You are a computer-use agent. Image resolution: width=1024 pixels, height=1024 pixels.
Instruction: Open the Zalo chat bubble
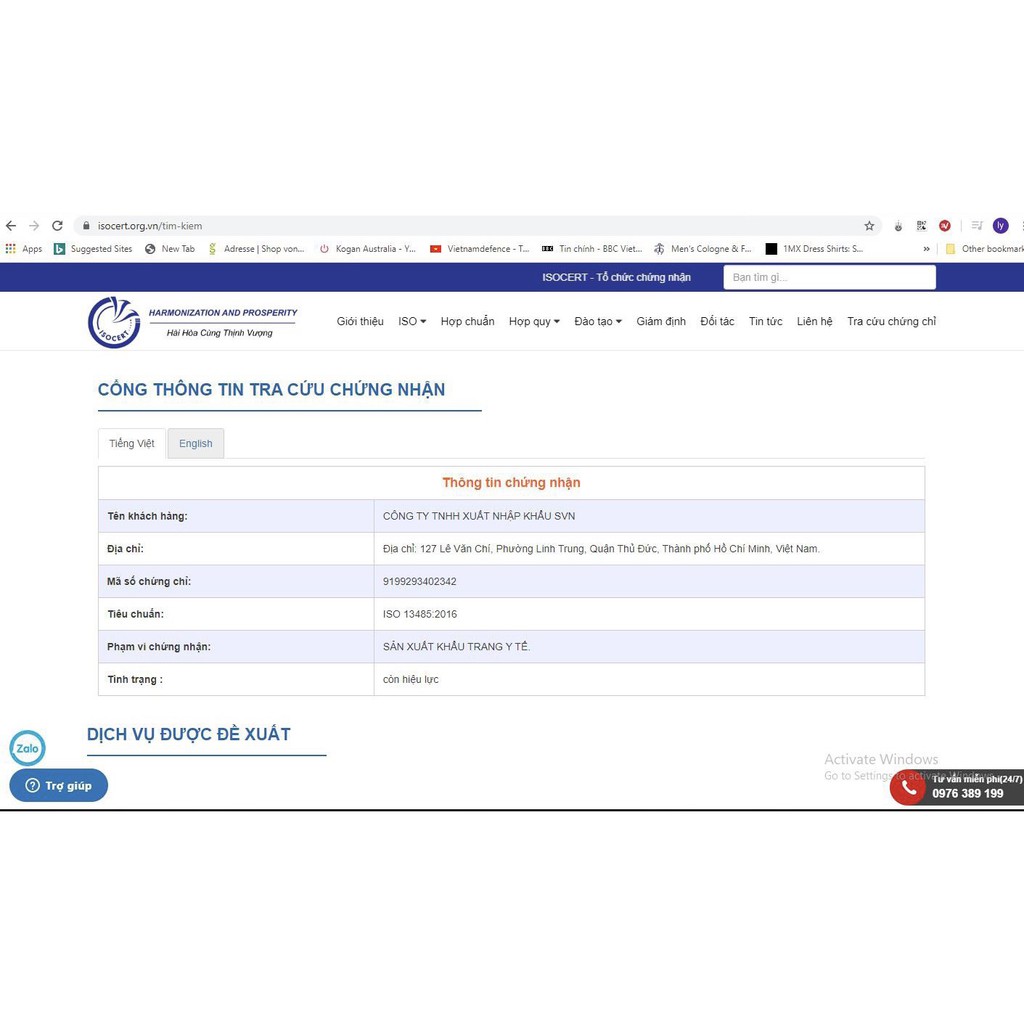pos(27,748)
